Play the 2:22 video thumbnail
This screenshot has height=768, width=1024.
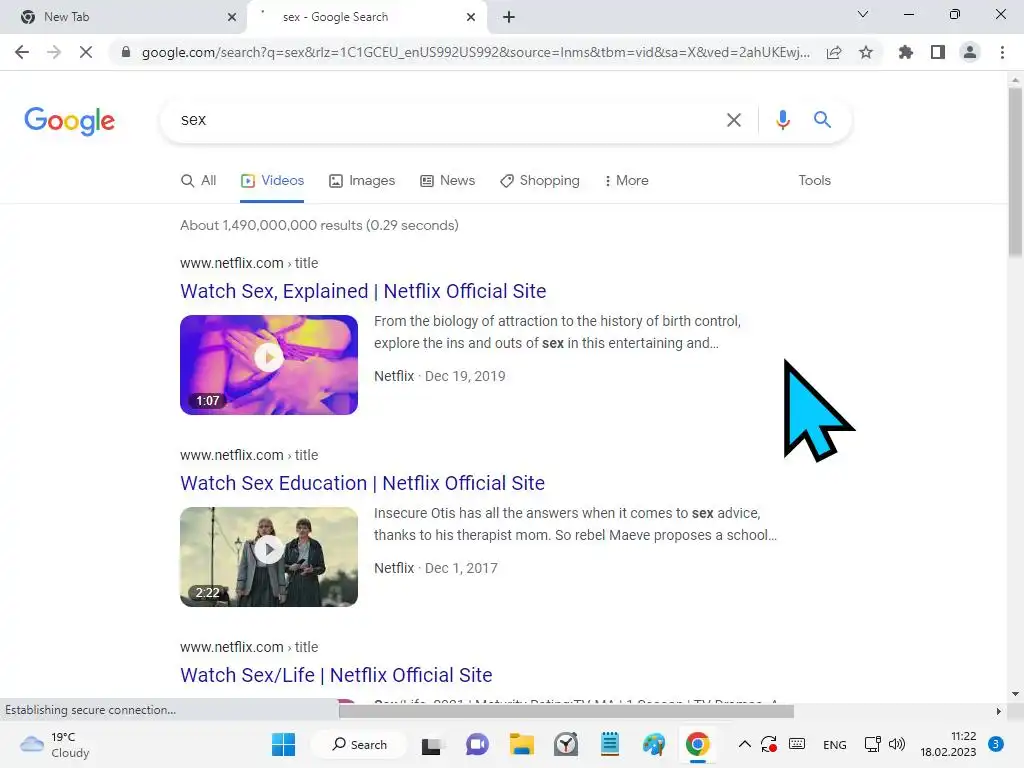pyautogui.click(x=269, y=556)
